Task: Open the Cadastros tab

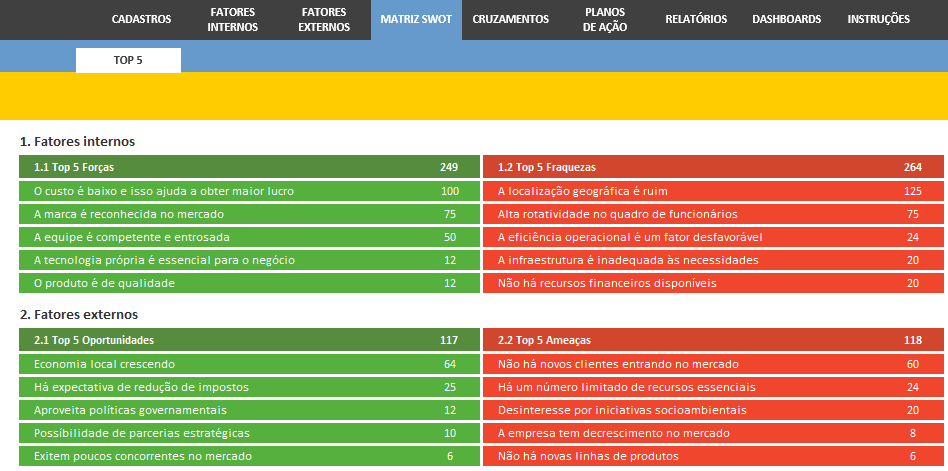Action: coord(141,19)
